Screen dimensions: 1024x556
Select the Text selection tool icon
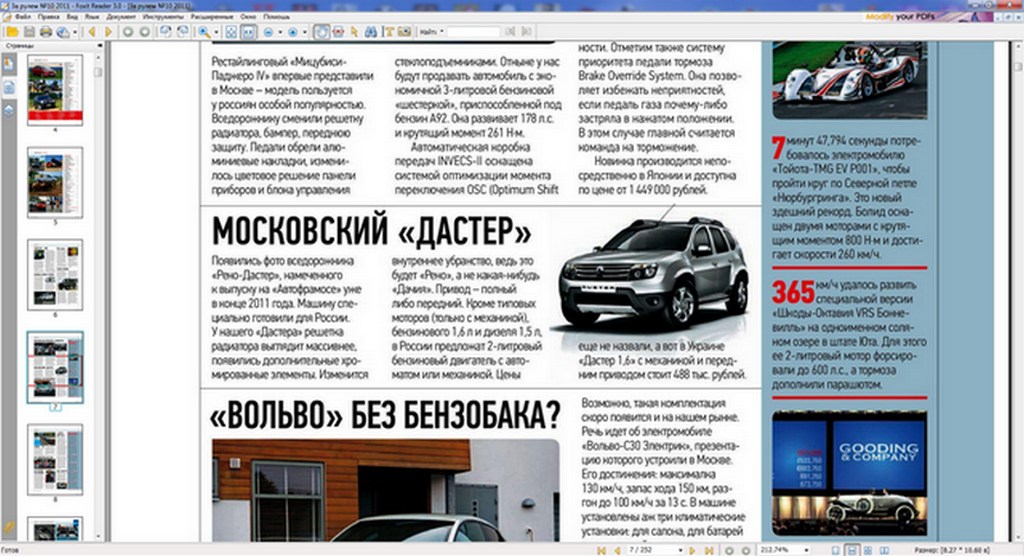click(389, 31)
